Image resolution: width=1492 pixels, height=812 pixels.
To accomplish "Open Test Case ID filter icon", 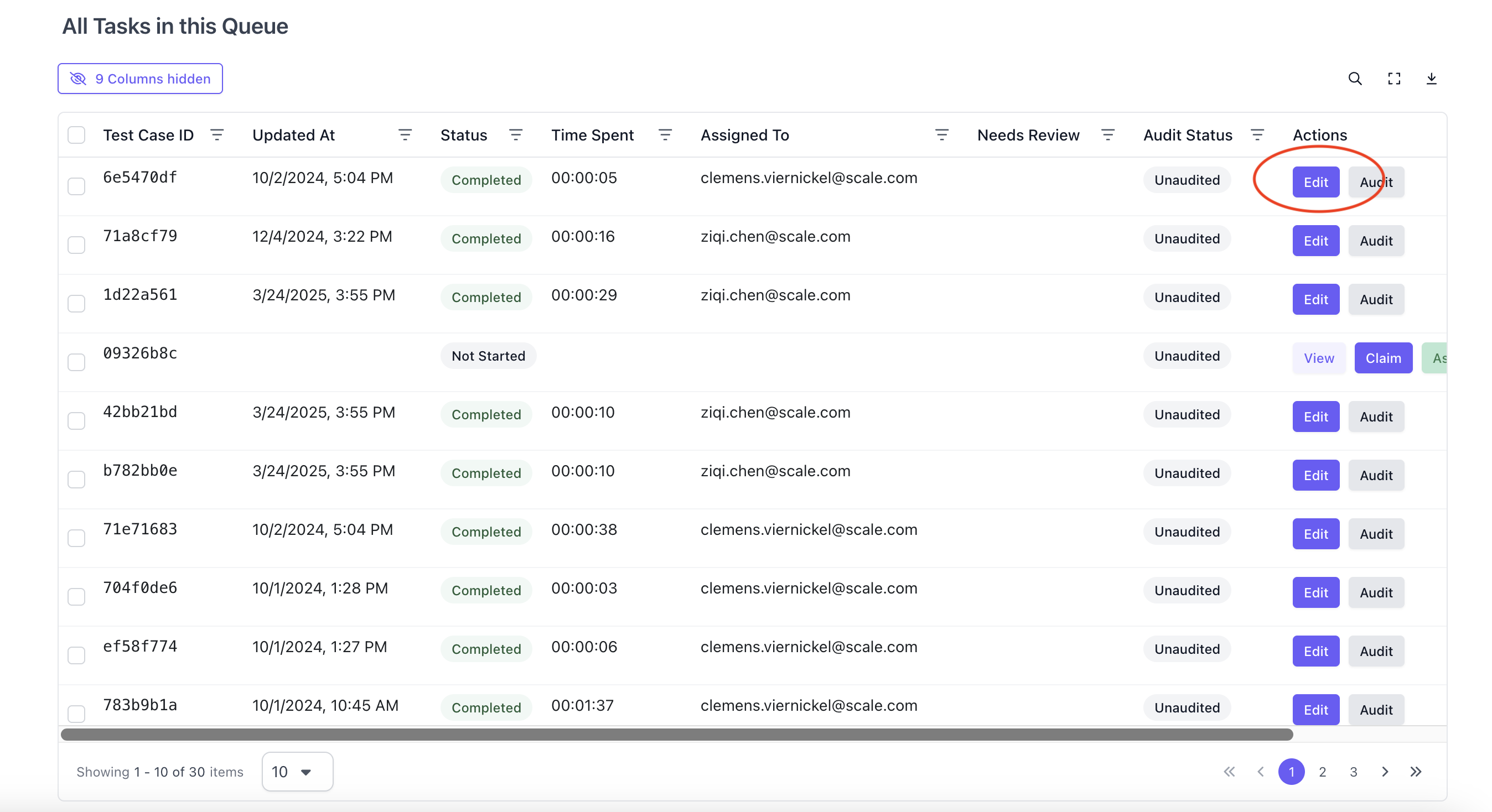I will click(x=217, y=135).
